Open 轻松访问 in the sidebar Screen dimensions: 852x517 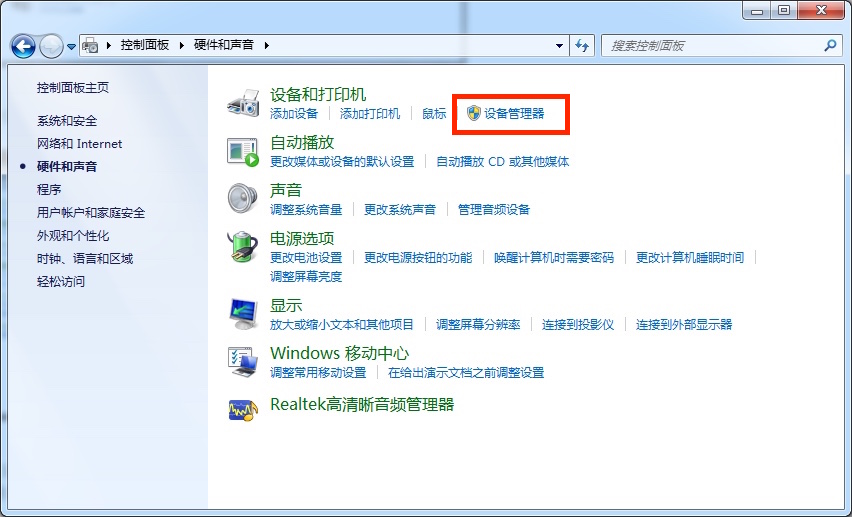61,281
